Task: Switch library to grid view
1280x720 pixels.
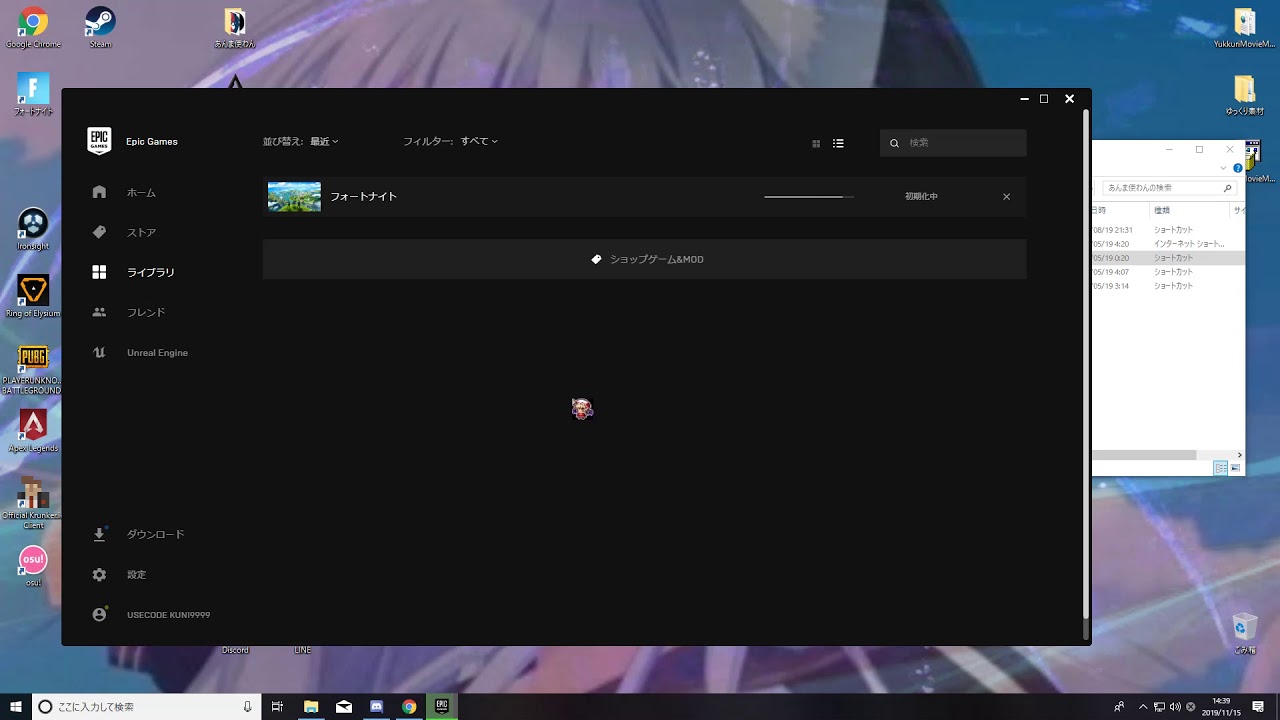Action: click(816, 143)
